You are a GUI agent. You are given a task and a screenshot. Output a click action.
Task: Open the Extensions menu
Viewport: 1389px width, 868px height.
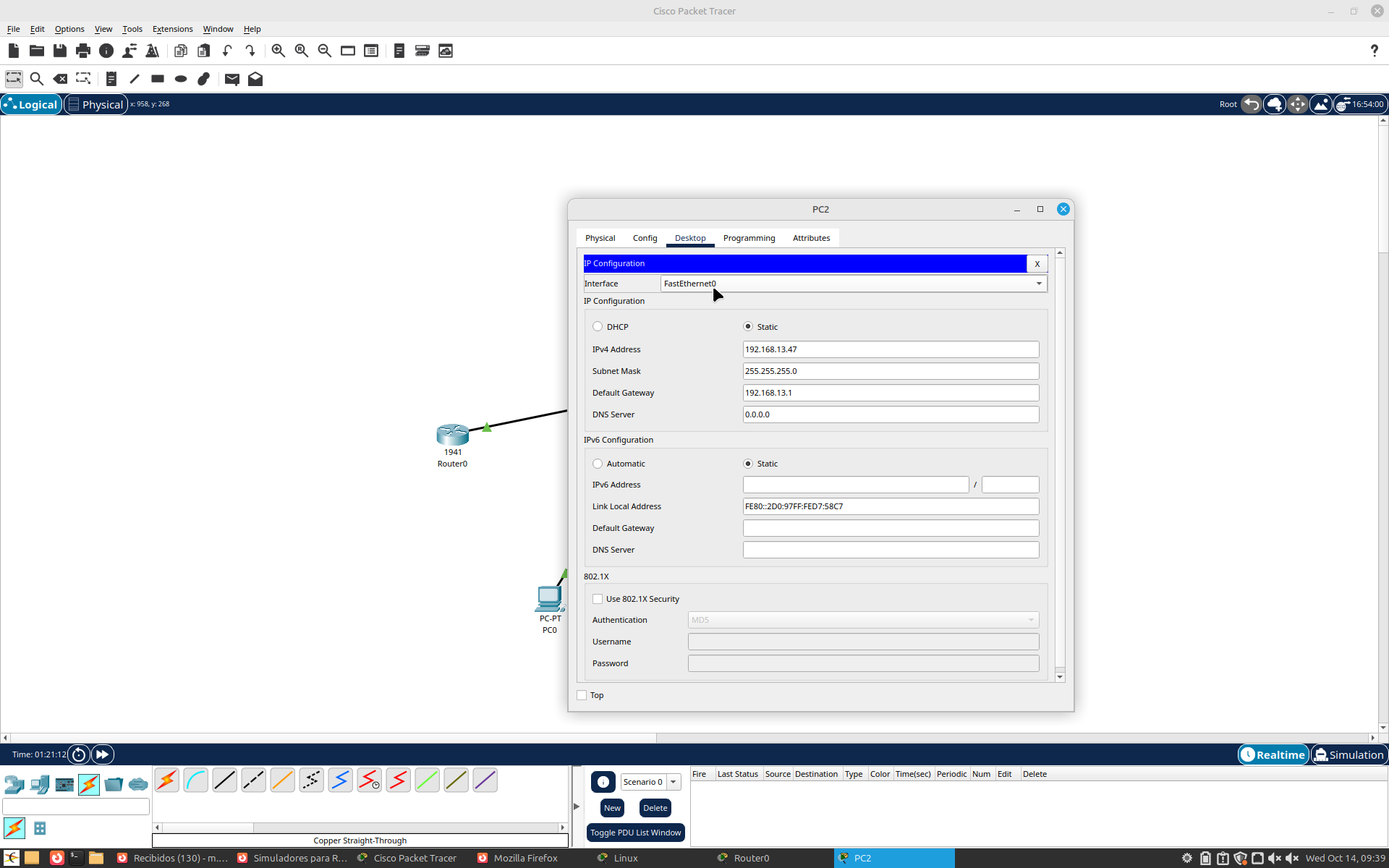coord(172,29)
